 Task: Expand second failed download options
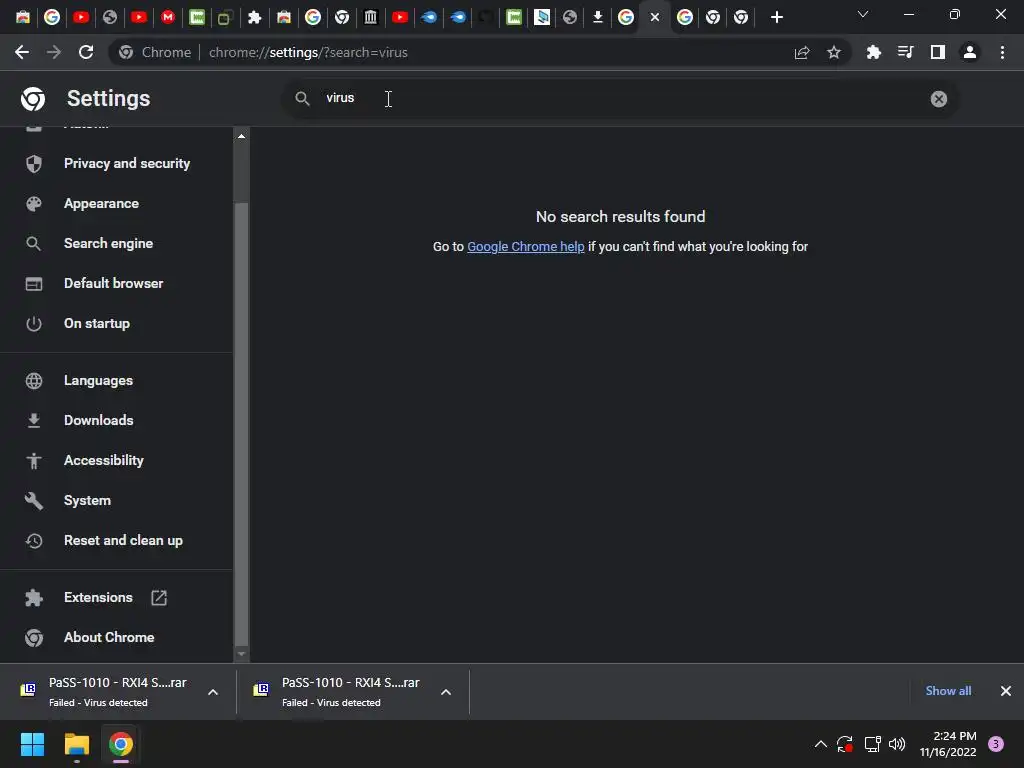(x=446, y=692)
